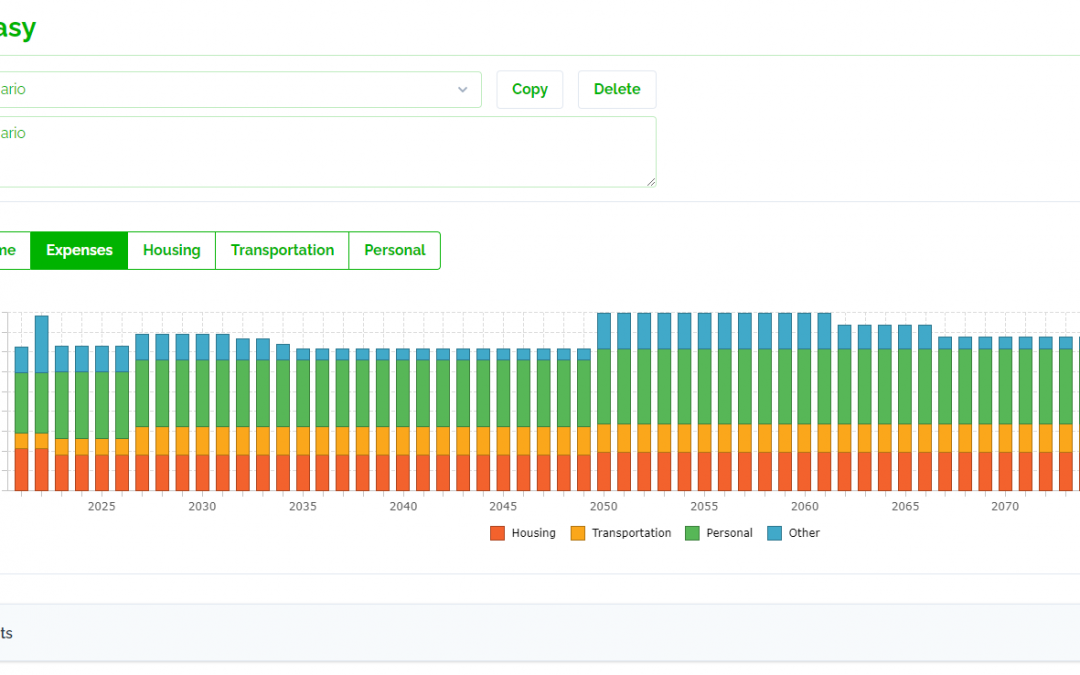Screen dimensions: 1080x675
Task: Open the scenario dropdown chevron
Action: [463, 90]
